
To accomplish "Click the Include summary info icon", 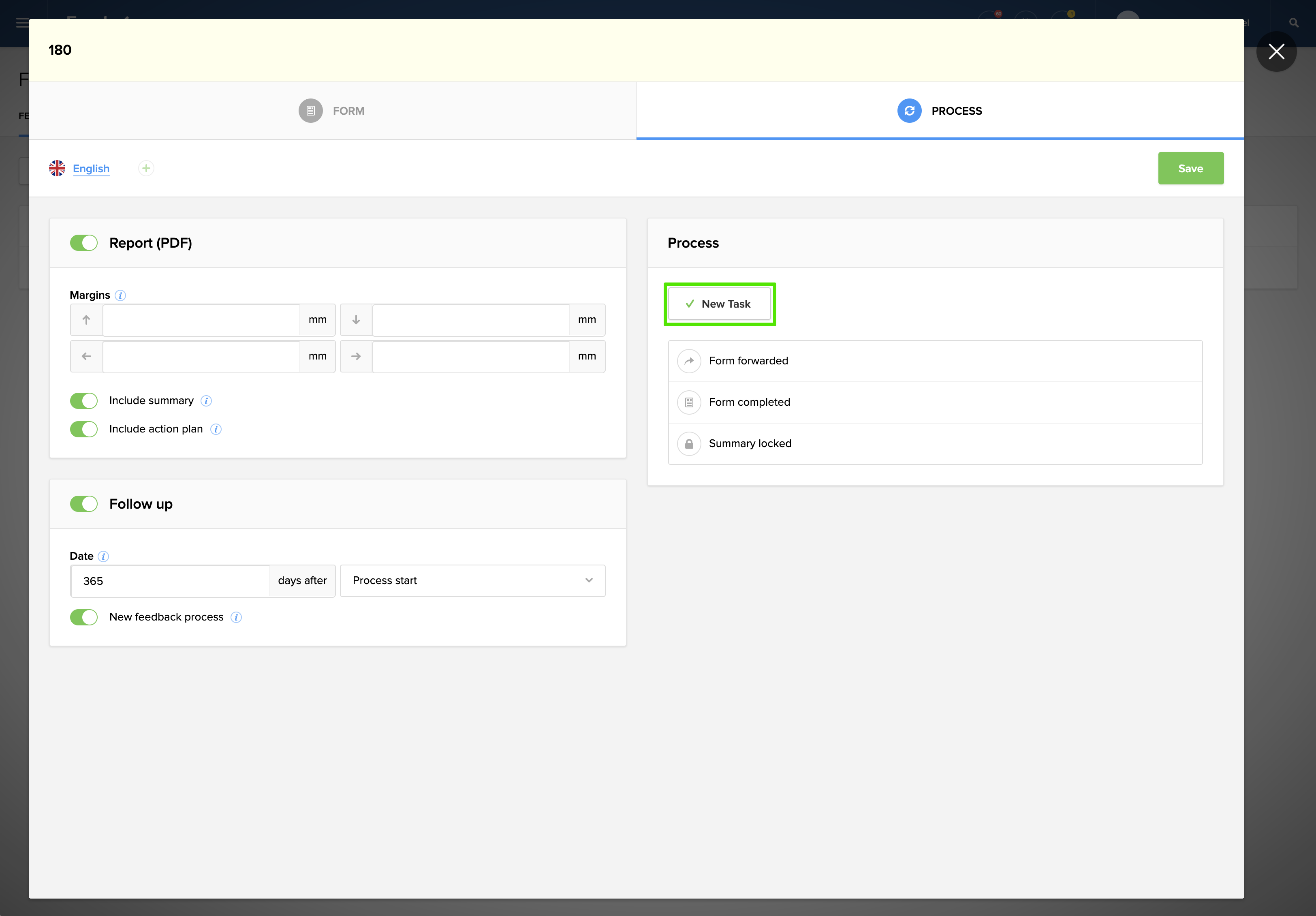I will (x=206, y=401).
